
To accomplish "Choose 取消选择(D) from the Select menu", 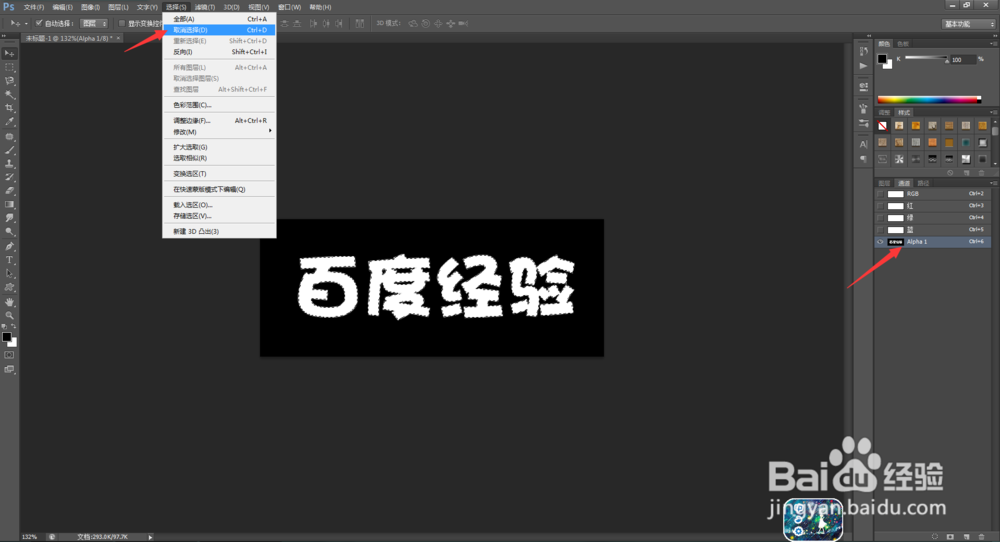I will (x=219, y=30).
